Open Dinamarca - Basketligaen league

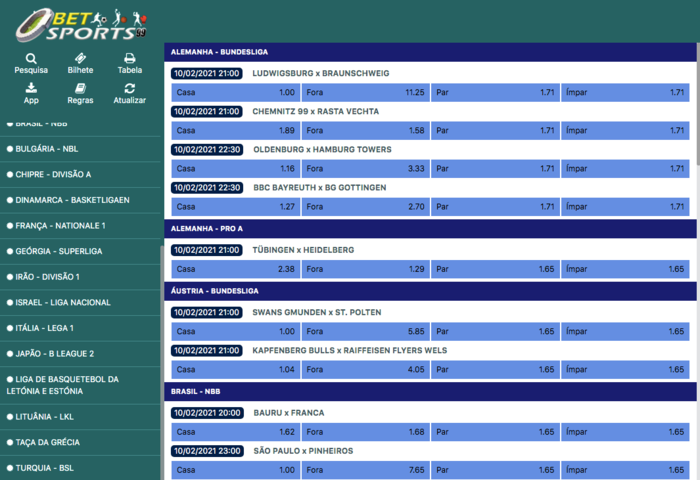[71, 200]
